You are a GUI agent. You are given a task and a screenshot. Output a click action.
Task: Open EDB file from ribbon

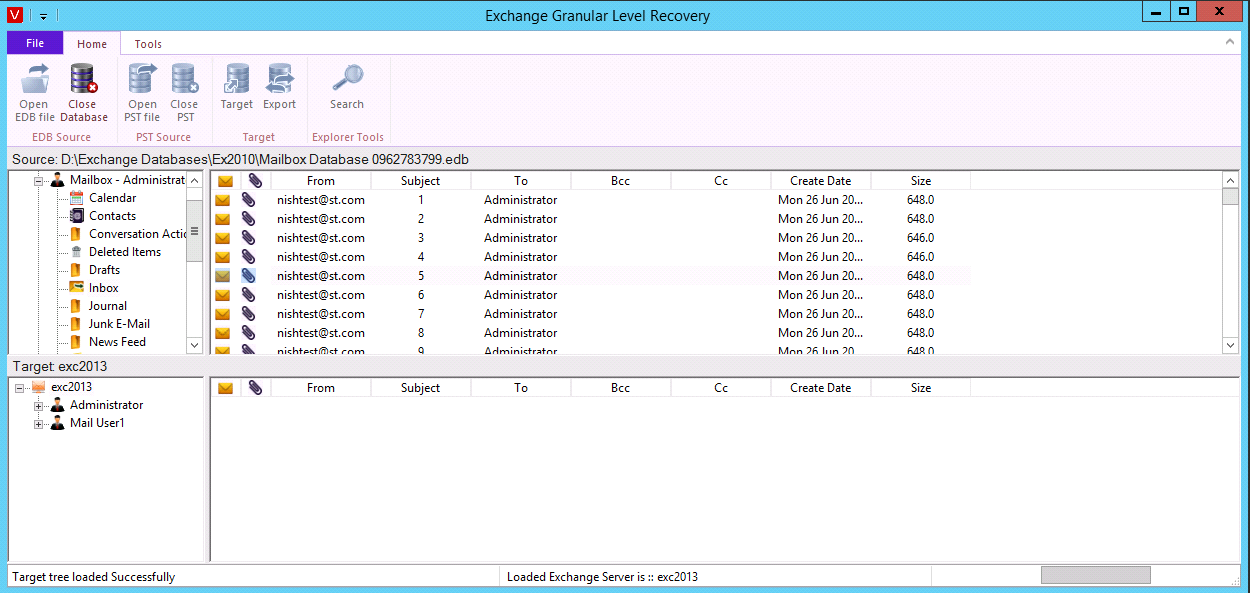pyautogui.click(x=35, y=93)
